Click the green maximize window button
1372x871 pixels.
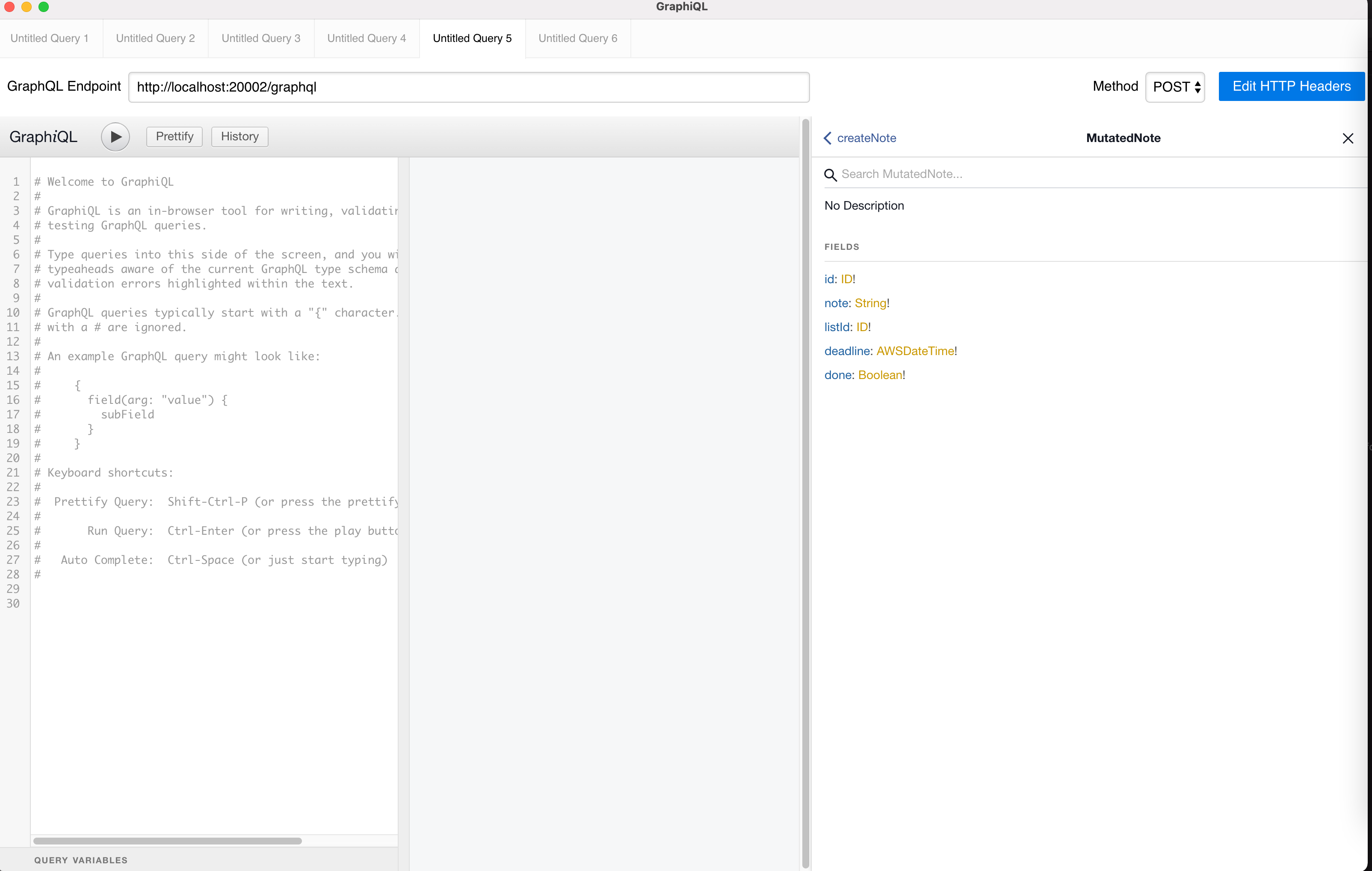(43, 7)
